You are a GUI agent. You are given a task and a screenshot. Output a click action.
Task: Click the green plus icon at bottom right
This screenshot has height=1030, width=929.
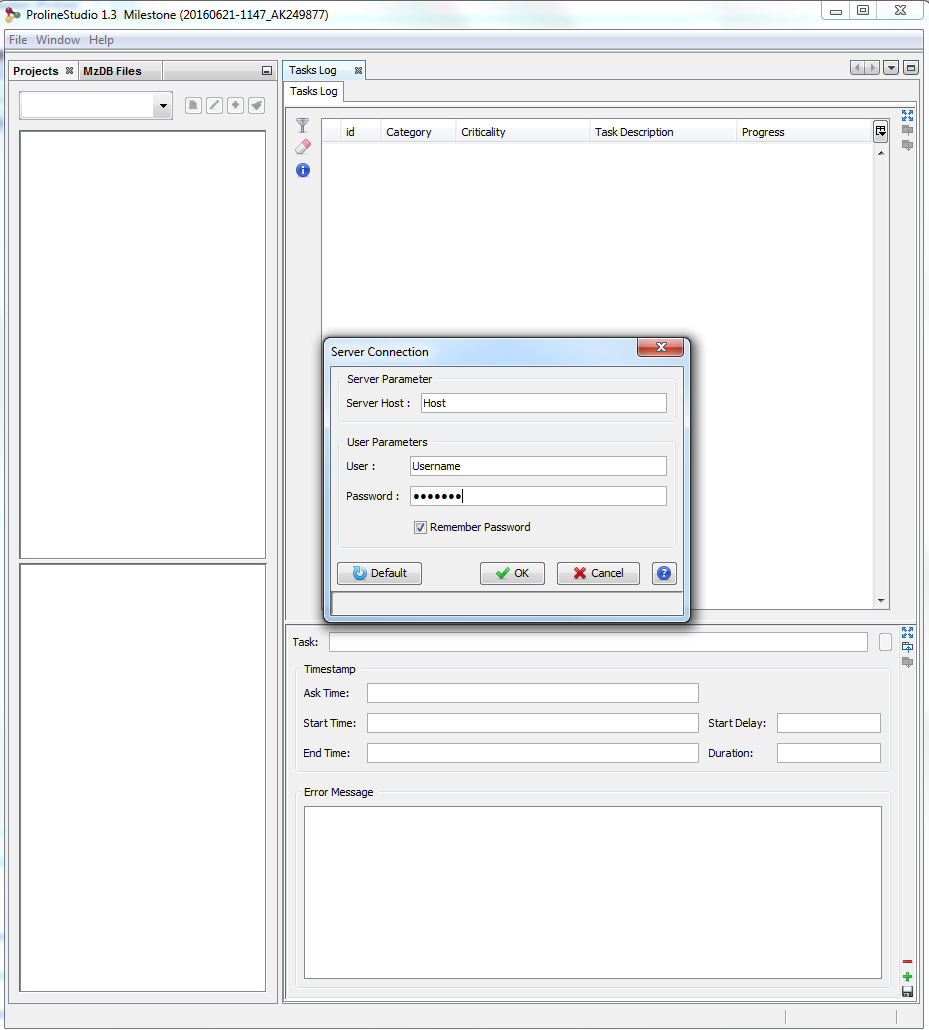click(x=907, y=977)
